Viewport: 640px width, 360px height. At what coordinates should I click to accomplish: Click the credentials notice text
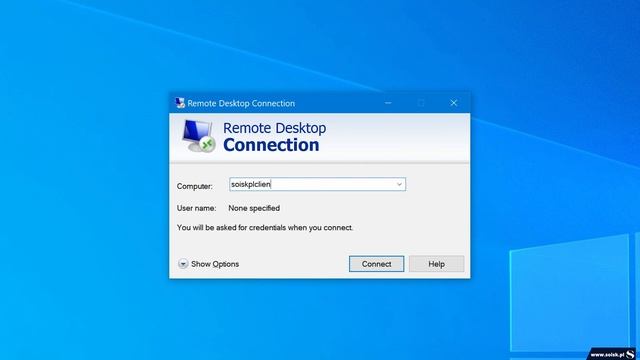pyautogui.click(x=265, y=228)
